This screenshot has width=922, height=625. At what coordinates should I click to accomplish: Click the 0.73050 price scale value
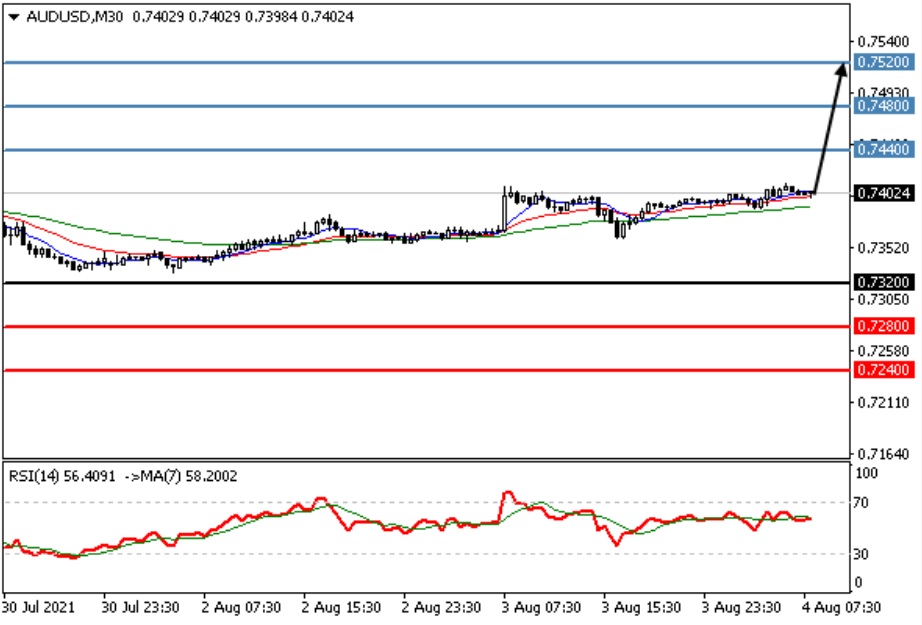[883, 299]
